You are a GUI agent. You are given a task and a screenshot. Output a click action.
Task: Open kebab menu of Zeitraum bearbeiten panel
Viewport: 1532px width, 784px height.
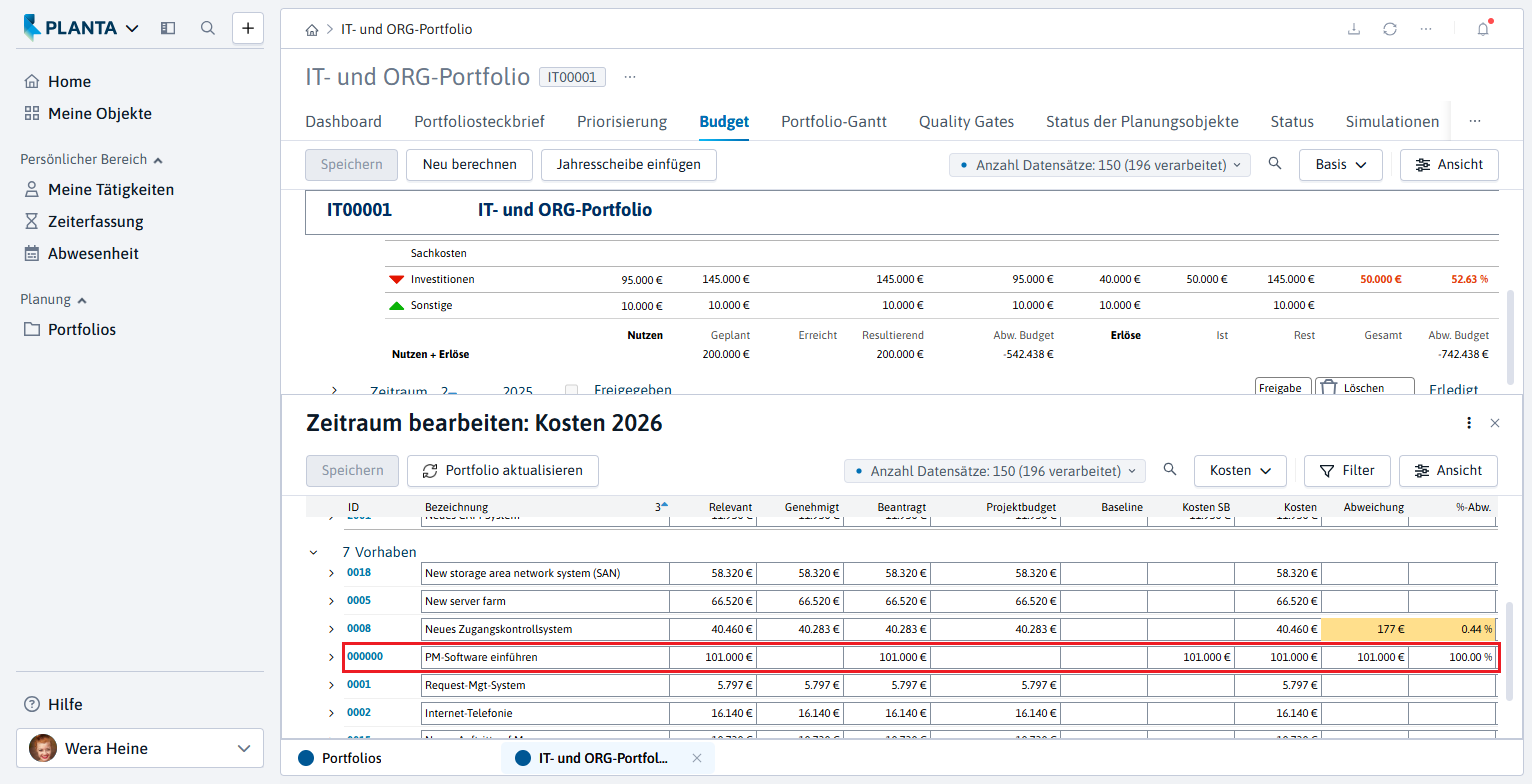pos(1469,423)
